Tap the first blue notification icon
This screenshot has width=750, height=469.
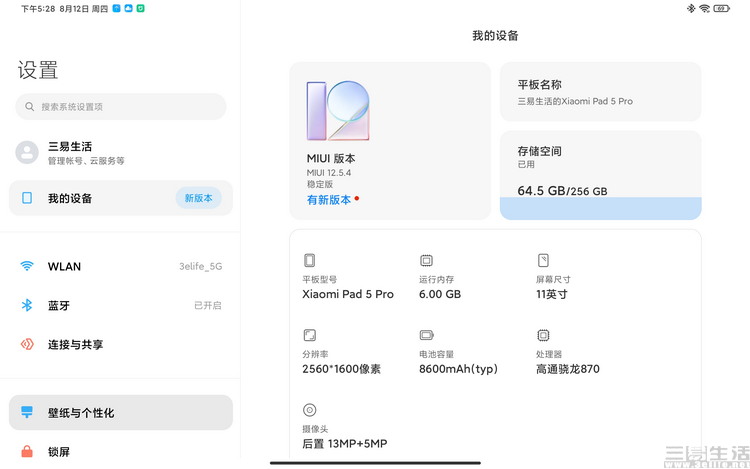[x=116, y=8]
